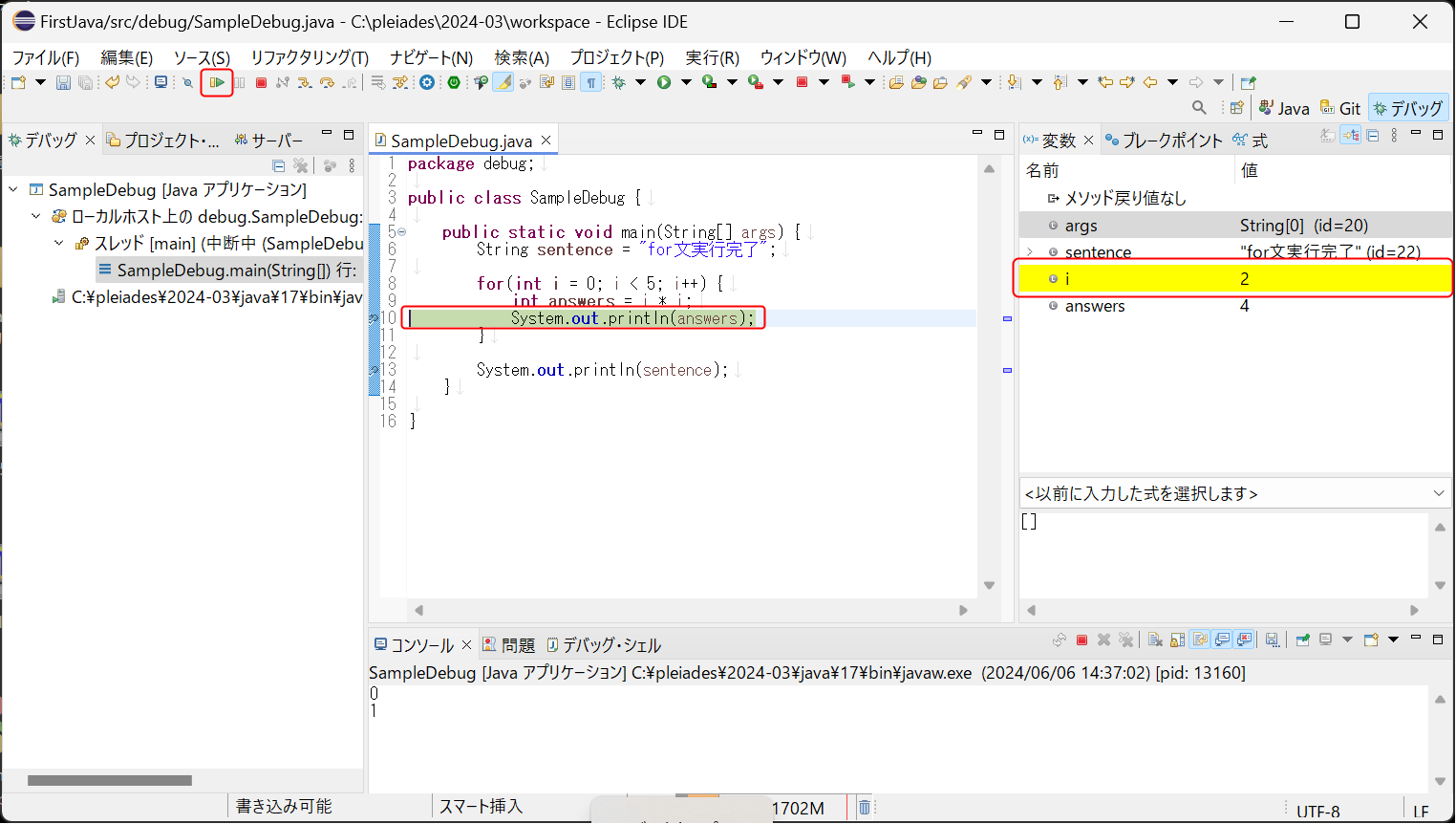
Task: Open the New wizard dropdown arrow
Action: coord(40,82)
